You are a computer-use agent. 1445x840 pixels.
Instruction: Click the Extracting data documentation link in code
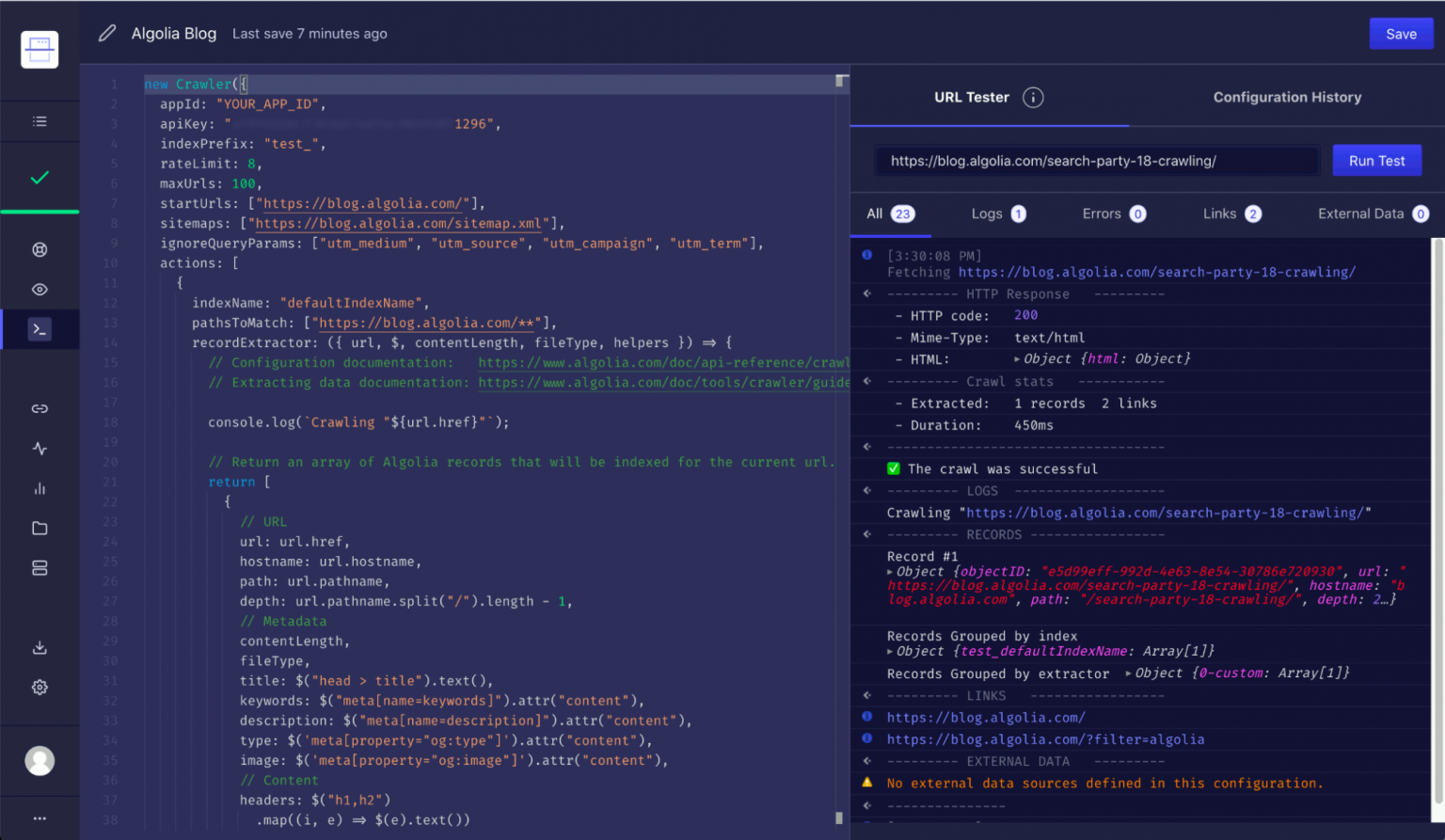(x=663, y=382)
